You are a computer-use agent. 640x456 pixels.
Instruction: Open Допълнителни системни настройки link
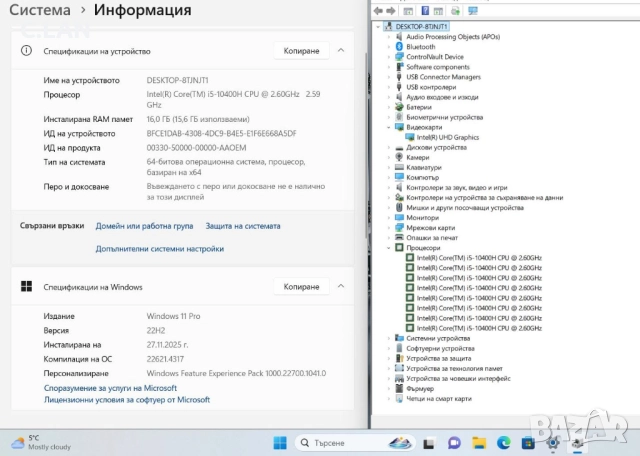160,249
